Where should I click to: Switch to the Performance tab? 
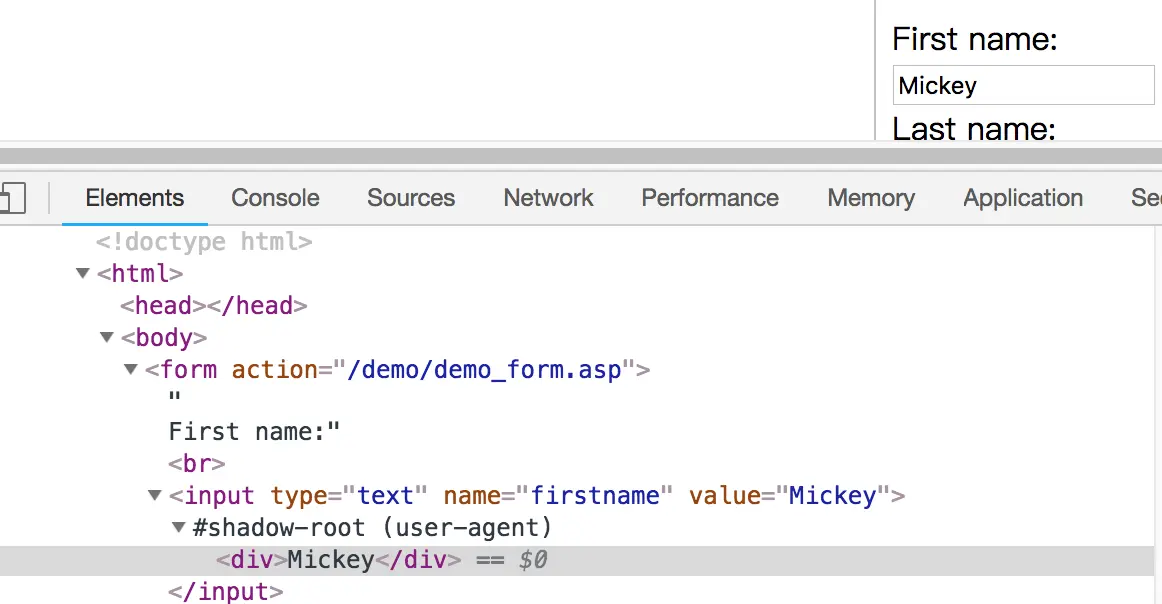pyautogui.click(x=710, y=198)
